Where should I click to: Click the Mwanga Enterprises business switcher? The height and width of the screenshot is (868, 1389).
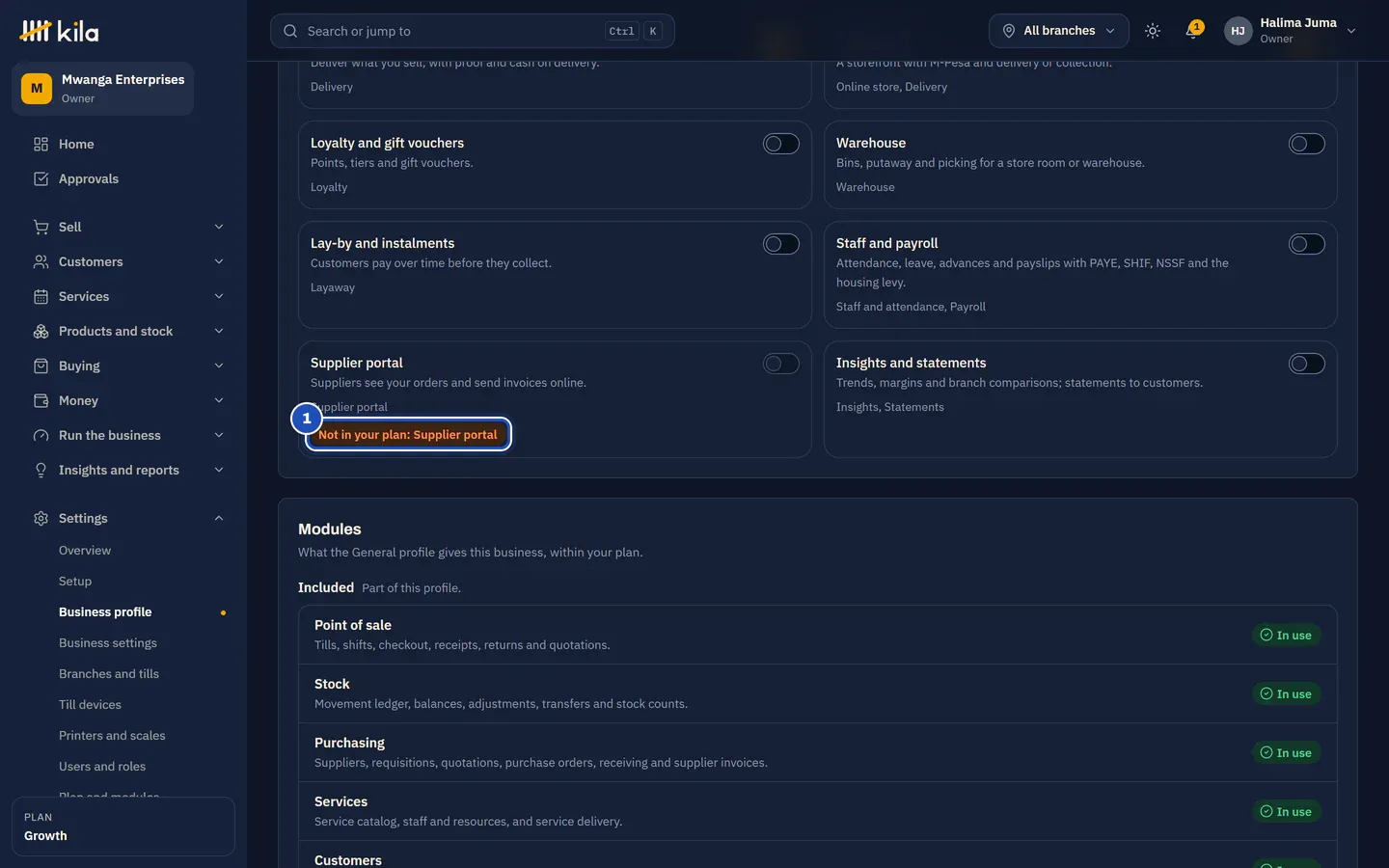[103, 89]
